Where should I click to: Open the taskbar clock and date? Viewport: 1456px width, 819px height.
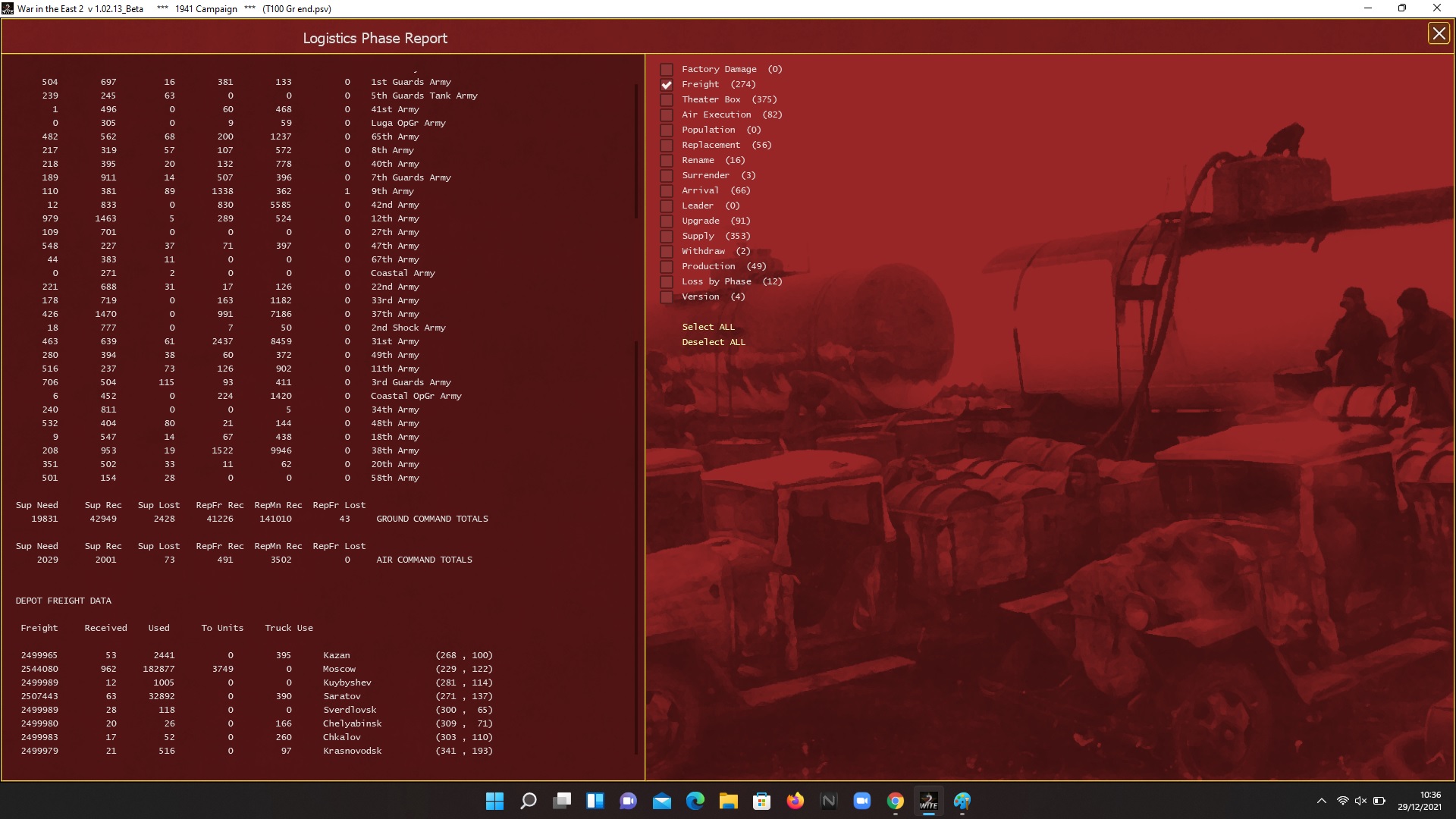pyautogui.click(x=1419, y=801)
